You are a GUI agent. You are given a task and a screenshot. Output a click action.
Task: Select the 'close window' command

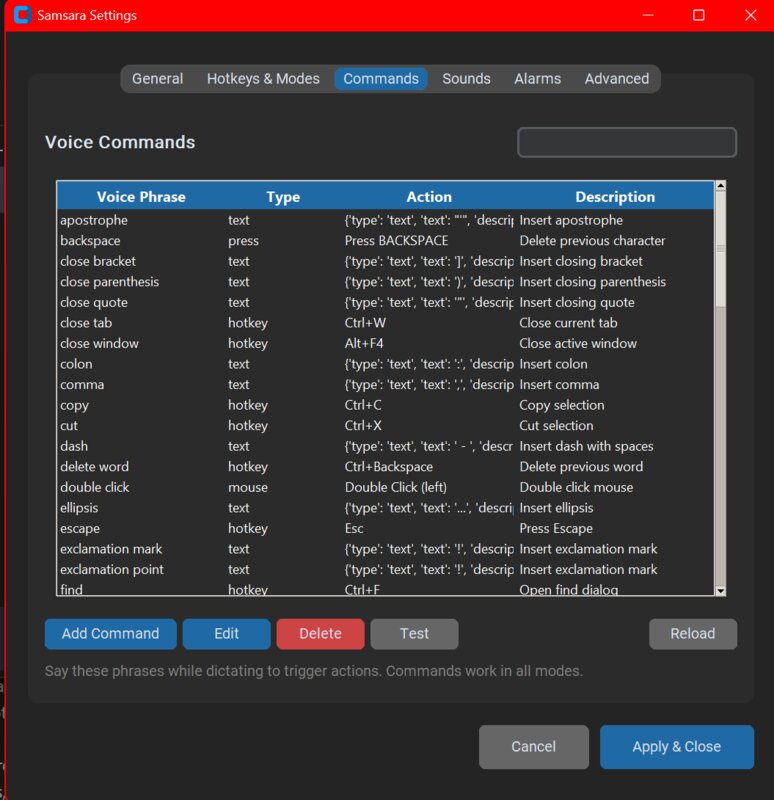tap(385, 343)
